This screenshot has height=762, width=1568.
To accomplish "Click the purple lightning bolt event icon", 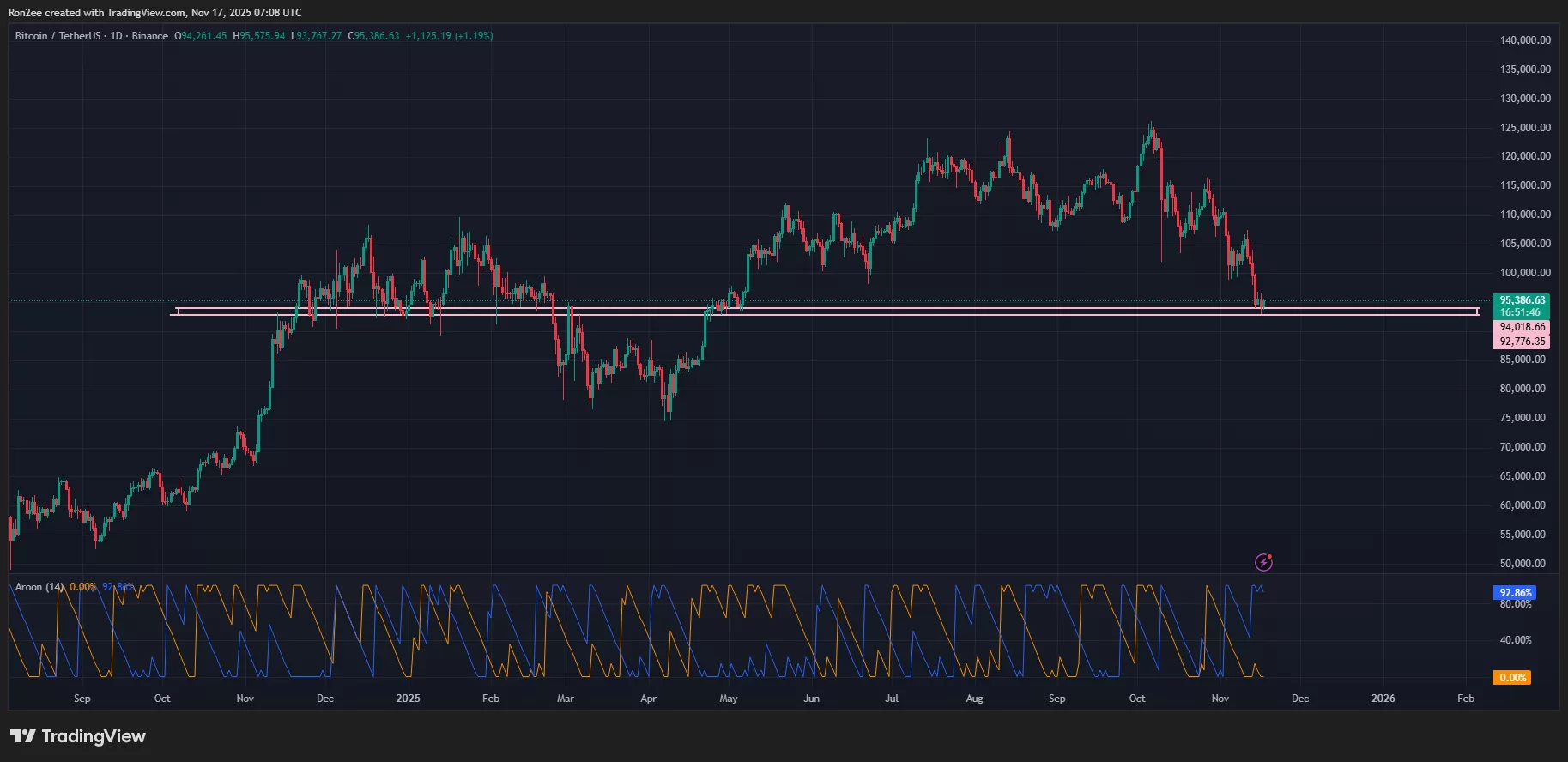I will [1263, 562].
